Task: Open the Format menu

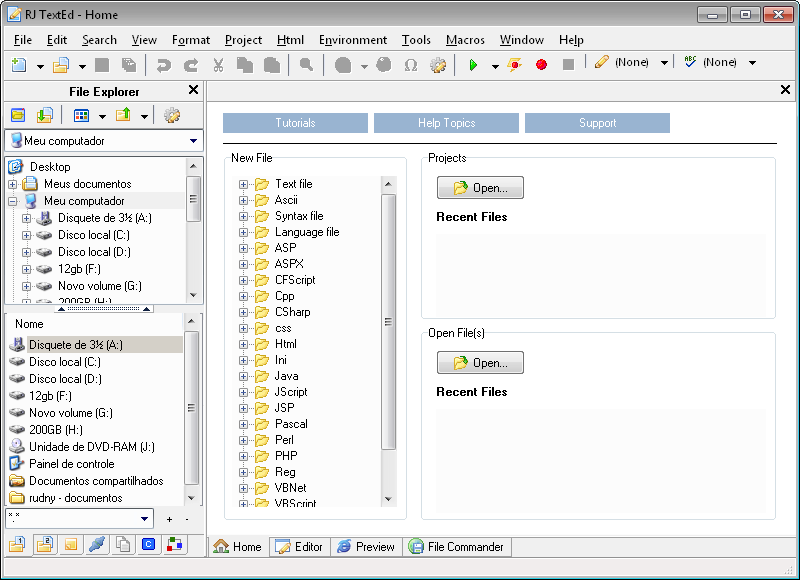Action: [x=190, y=40]
